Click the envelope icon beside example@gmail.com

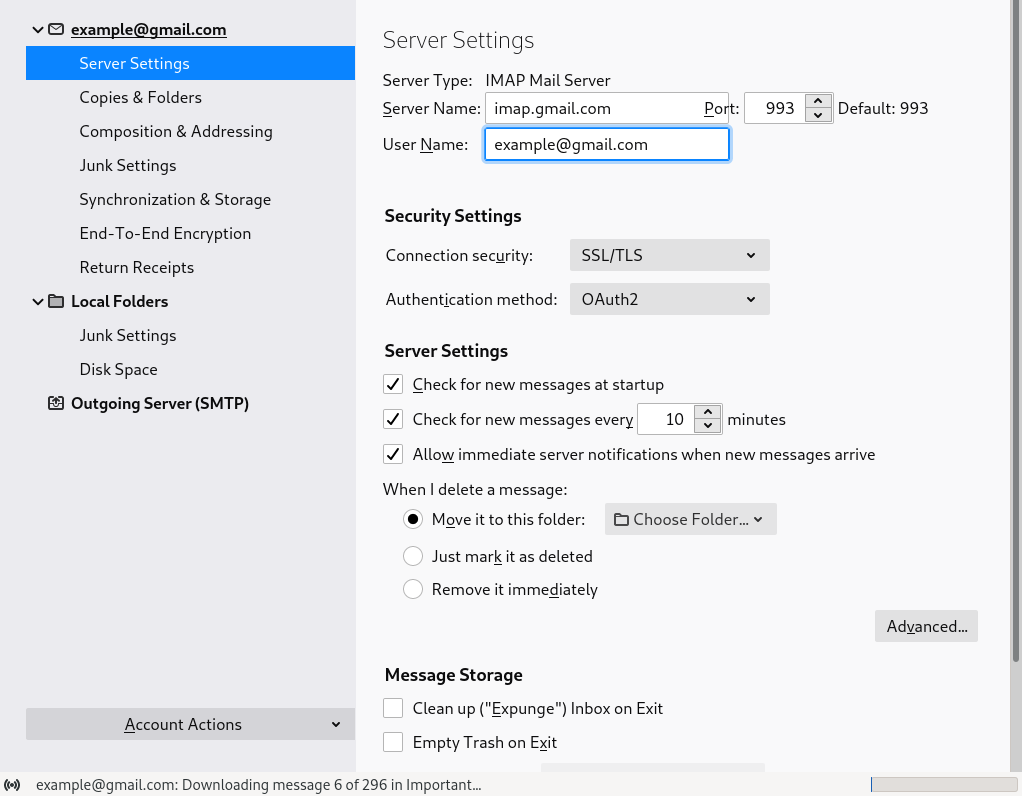[55, 29]
